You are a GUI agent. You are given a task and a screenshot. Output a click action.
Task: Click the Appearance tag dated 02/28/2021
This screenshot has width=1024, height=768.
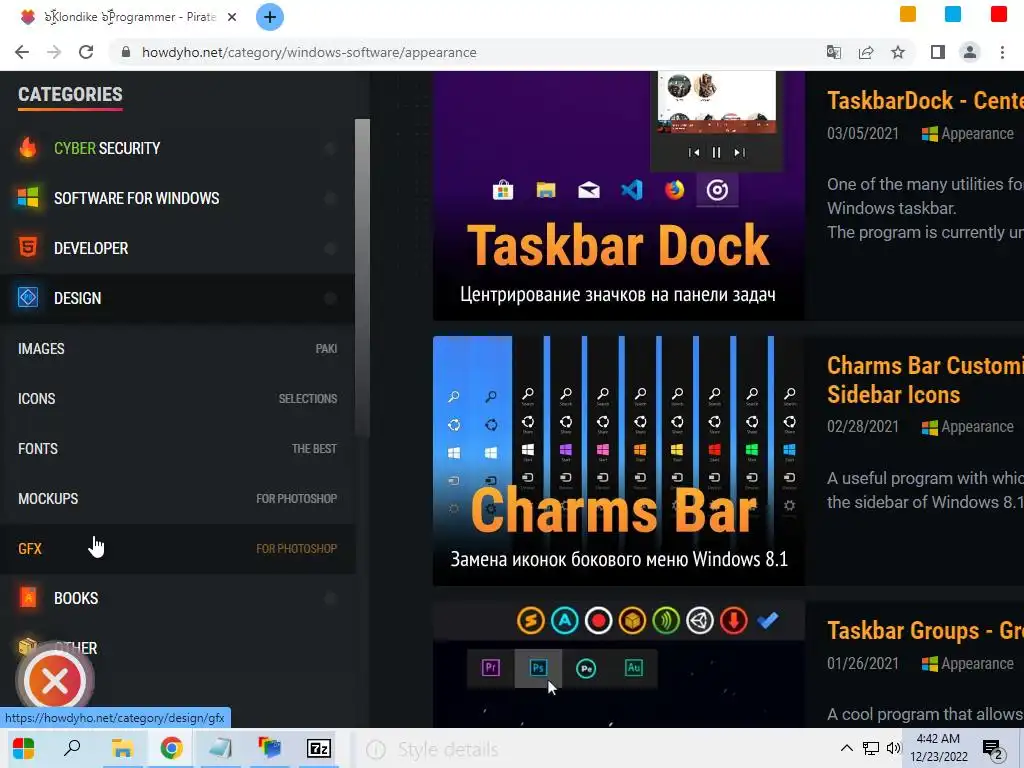click(x=968, y=427)
